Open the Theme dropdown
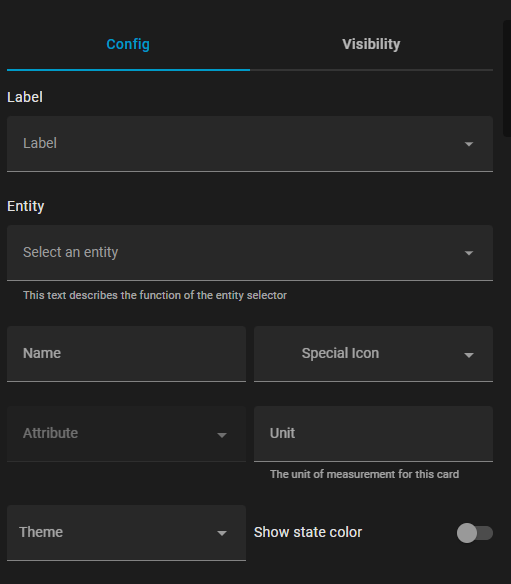511x584 pixels. tap(126, 533)
